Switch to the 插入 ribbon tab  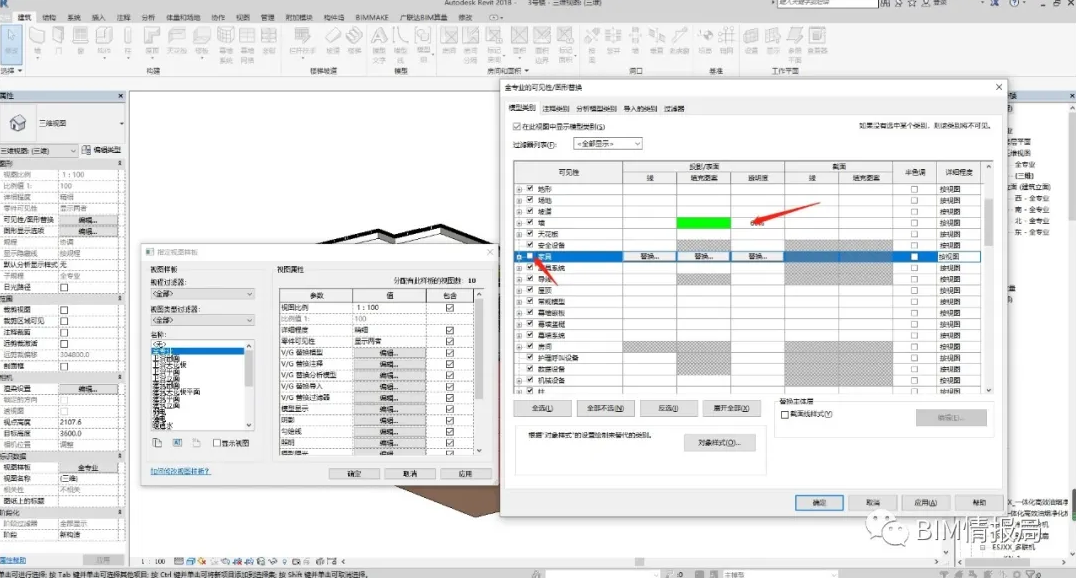(99, 17)
